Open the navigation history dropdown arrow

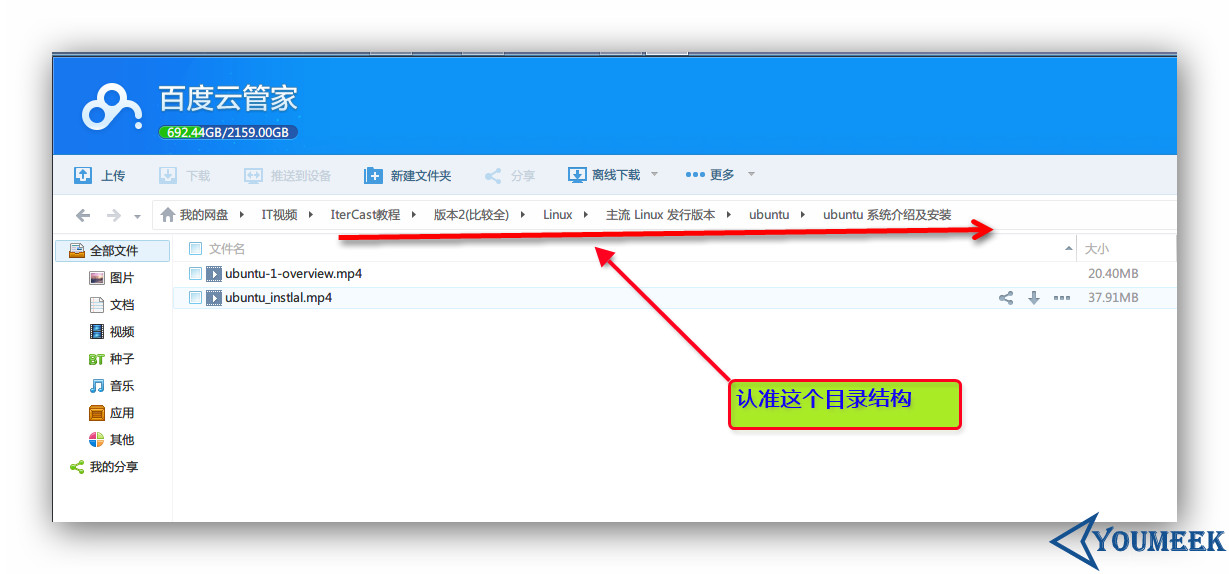point(137,216)
